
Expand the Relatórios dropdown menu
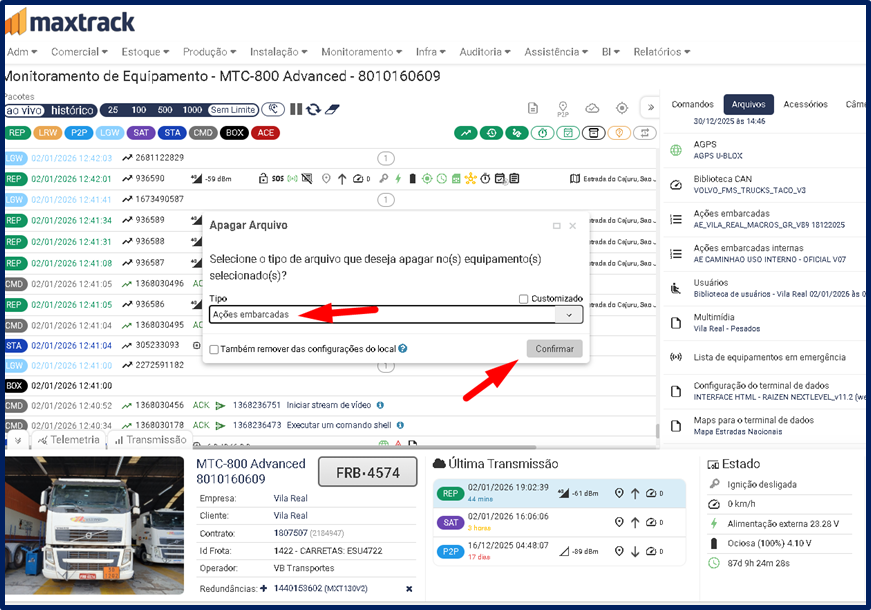tap(661, 51)
